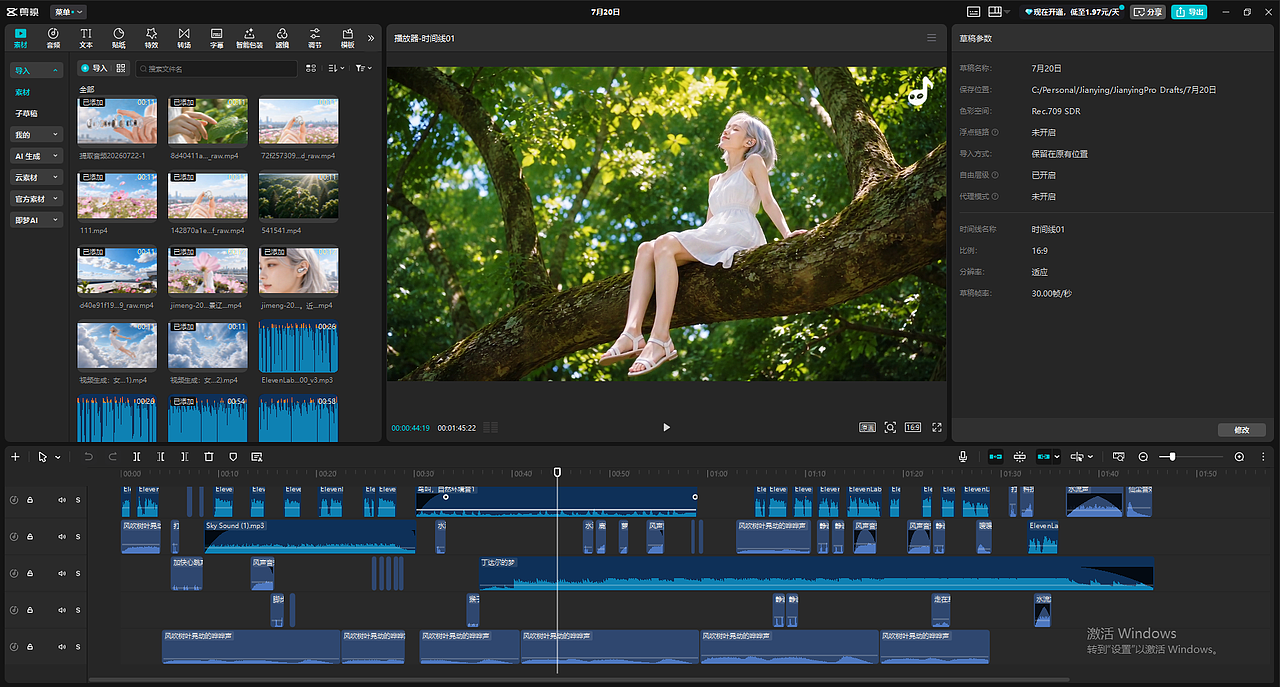
Task: Open the media filter dropdown
Action: coord(363,68)
